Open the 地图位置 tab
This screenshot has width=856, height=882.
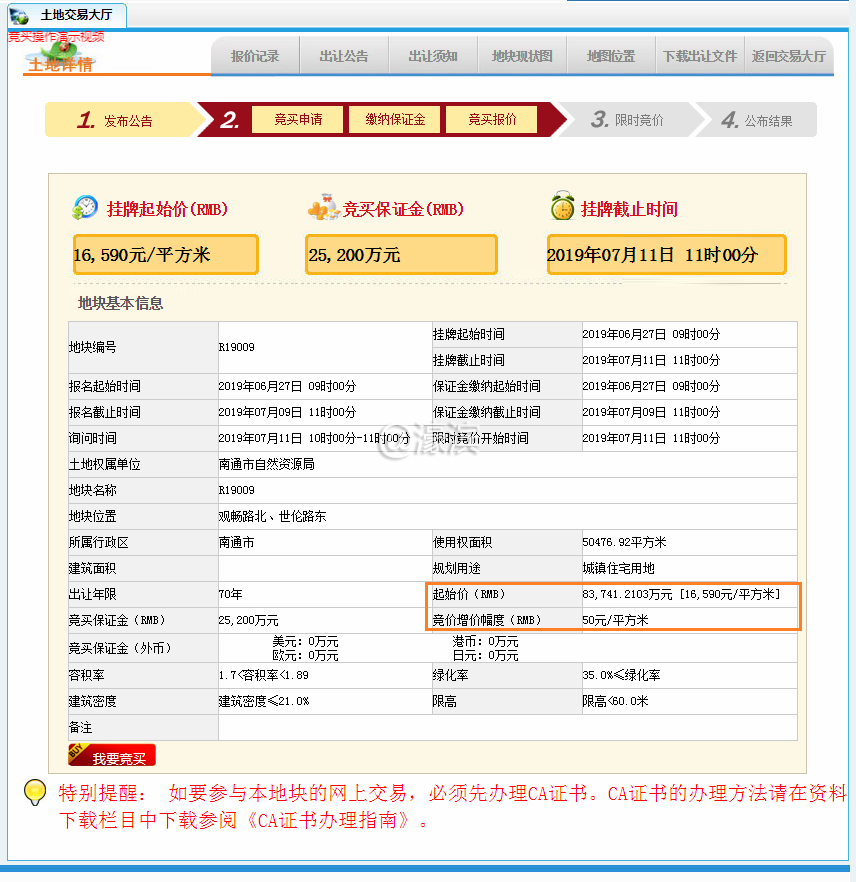pos(611,57)
